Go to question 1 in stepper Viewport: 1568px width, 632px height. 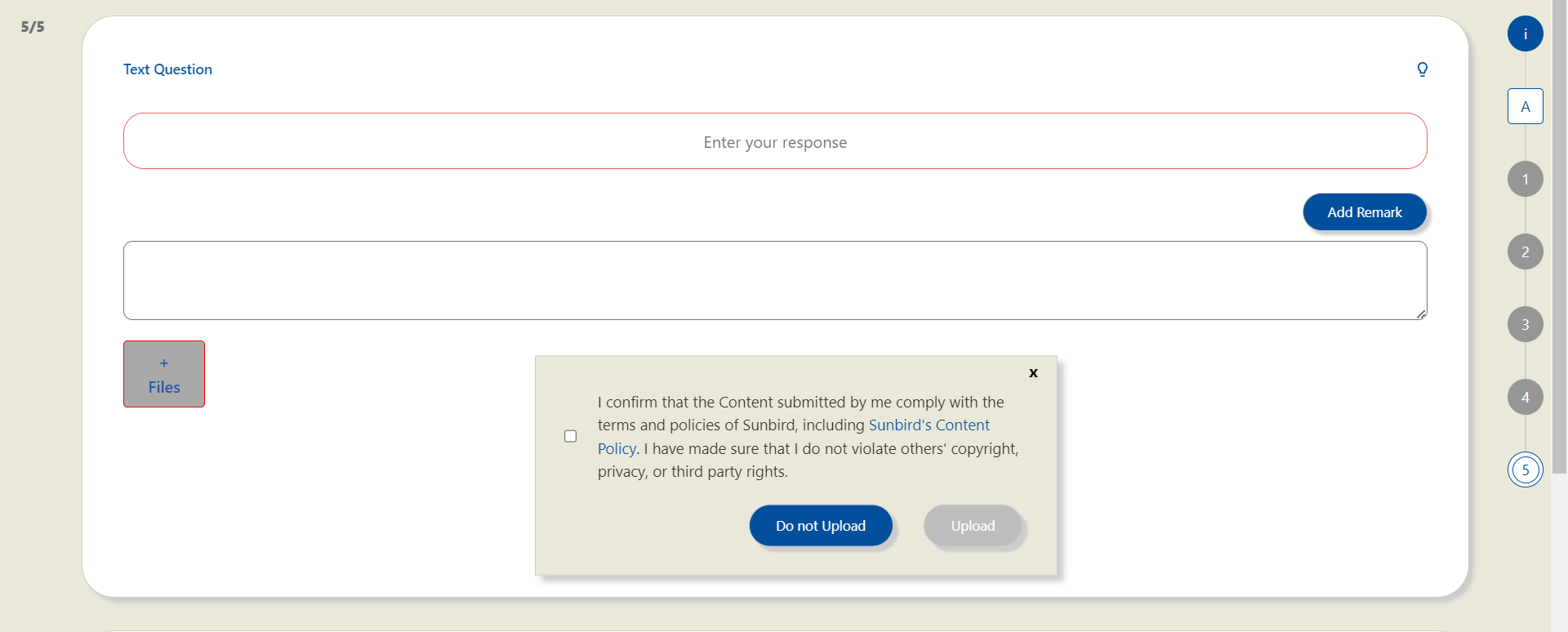[x=1525, y=179]
